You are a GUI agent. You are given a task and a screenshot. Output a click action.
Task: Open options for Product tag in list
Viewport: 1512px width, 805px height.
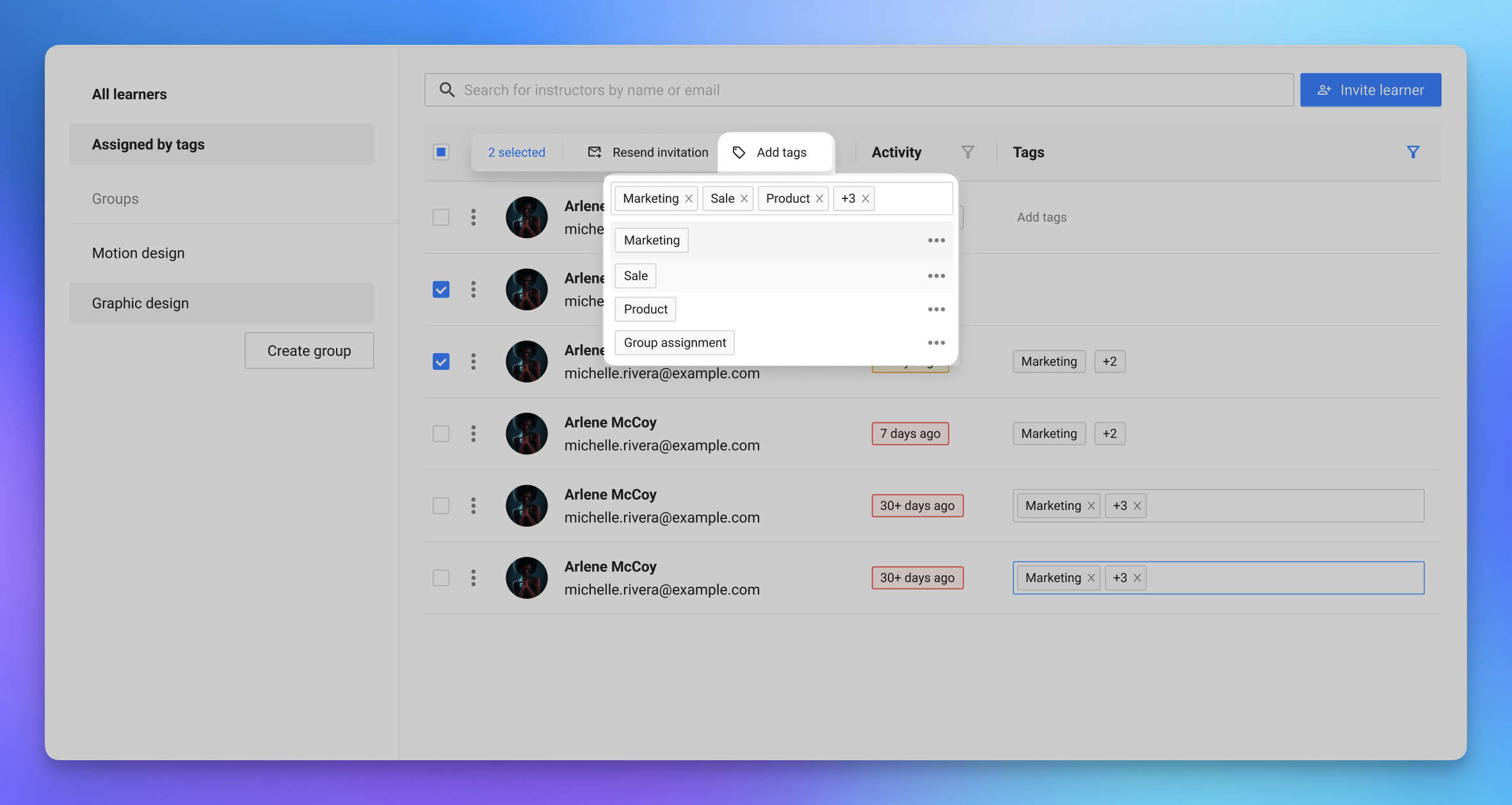pos(936,309)
